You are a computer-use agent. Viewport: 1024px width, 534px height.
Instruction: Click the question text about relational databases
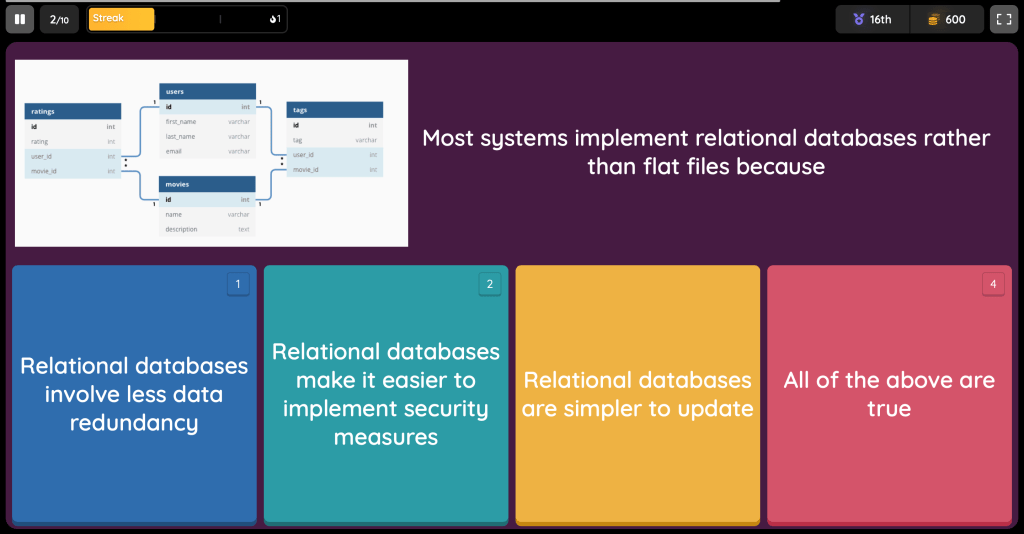pyautogui.click(x=706, y=152)
